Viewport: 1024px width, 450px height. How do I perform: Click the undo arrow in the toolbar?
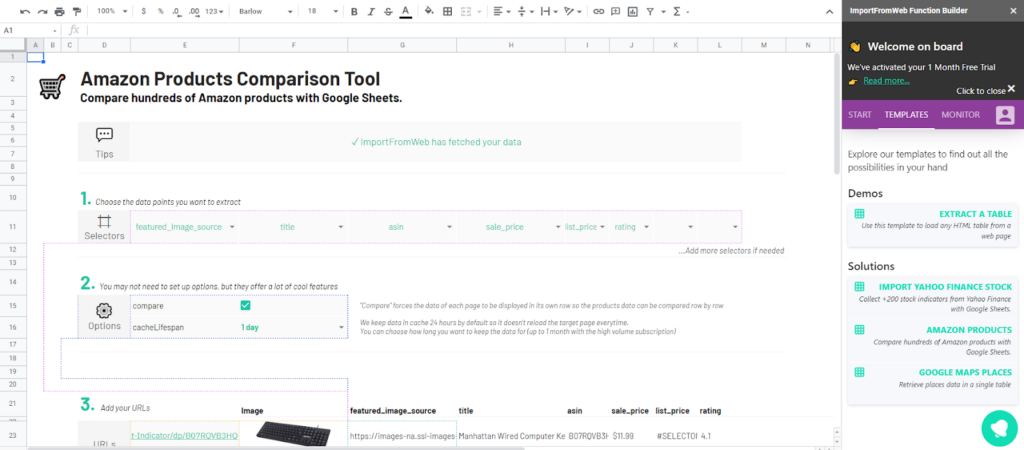25,12
